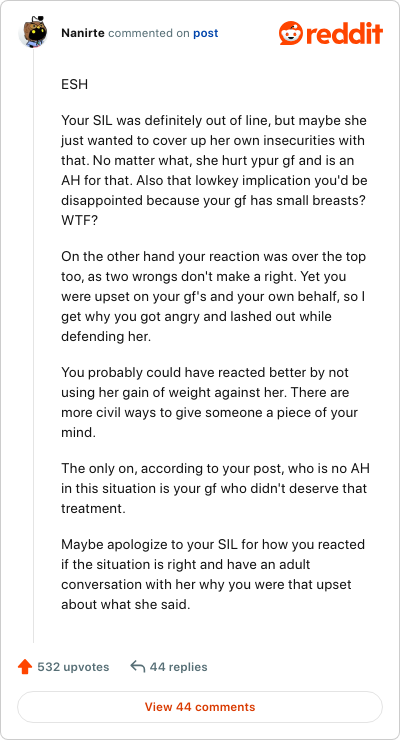The image size is (400, 740).
Task: Click the "defending her." line of text
Action: pos(106,337)
